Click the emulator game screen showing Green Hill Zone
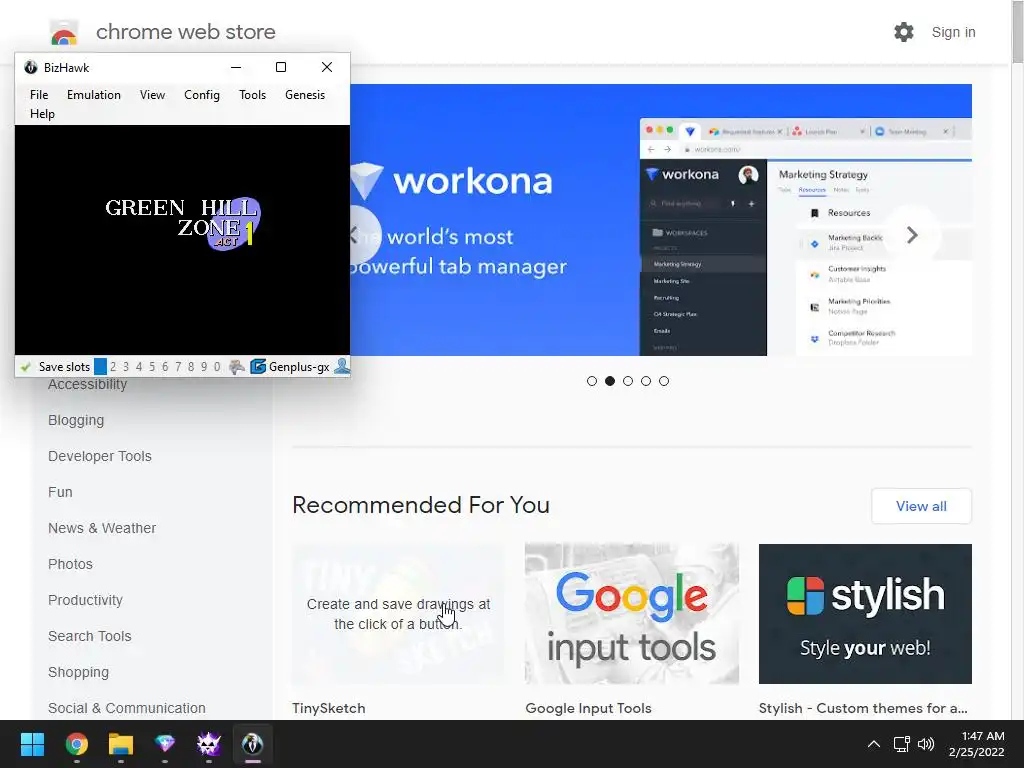 coord(182,240)
